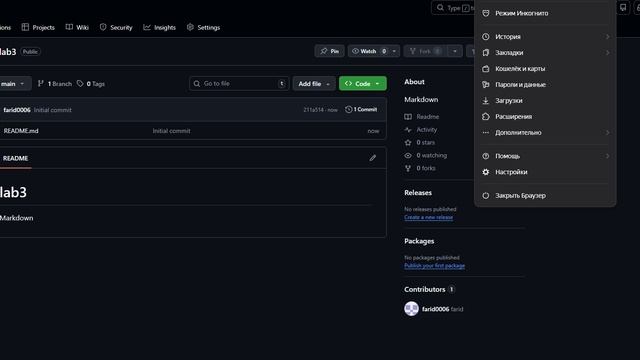640x360 pixels.
Task: Click the farid0006 contributor avatar
Action: (411, 309)
